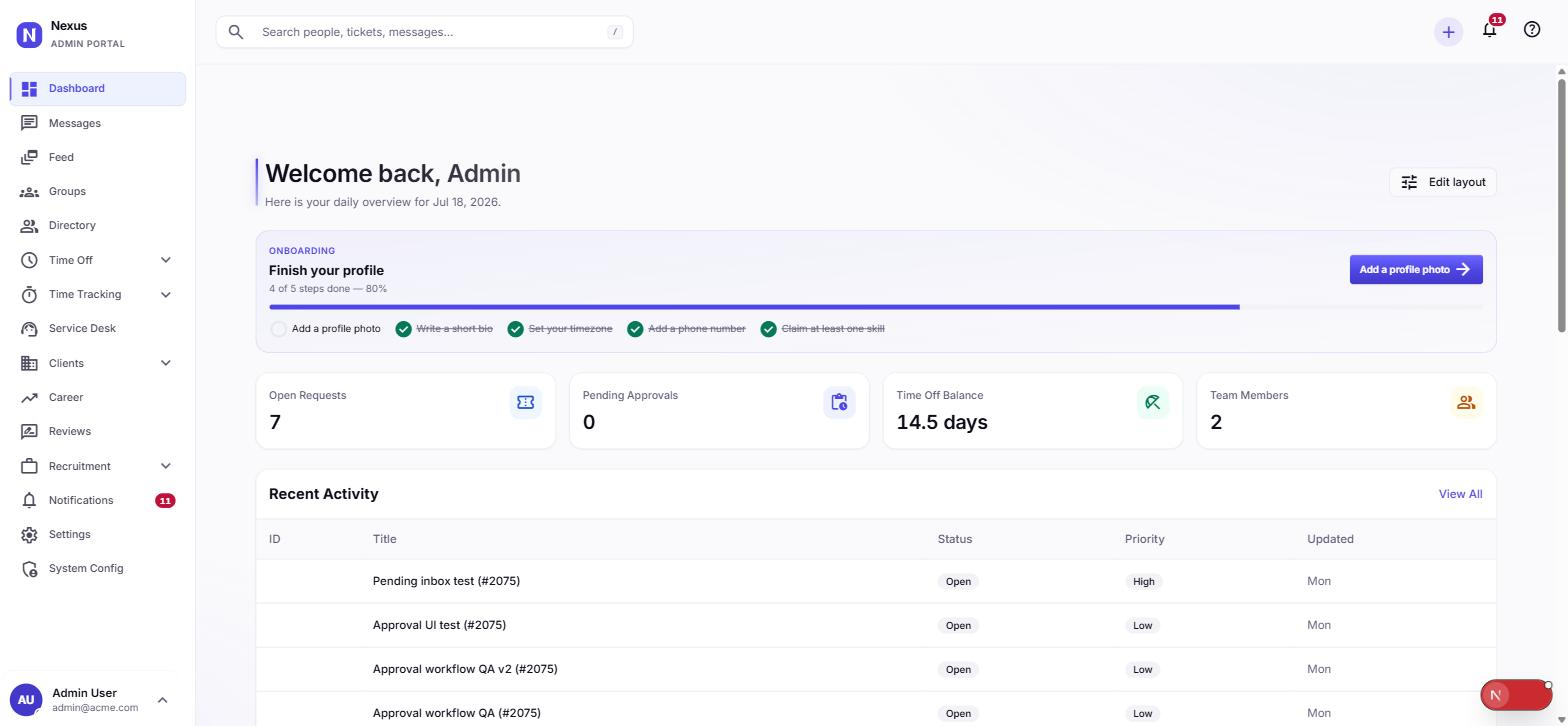Click the Add a profile photo button
The width and height of the screenshot is (1568, 726).
pyautogui.click(x=1416, y=269)
